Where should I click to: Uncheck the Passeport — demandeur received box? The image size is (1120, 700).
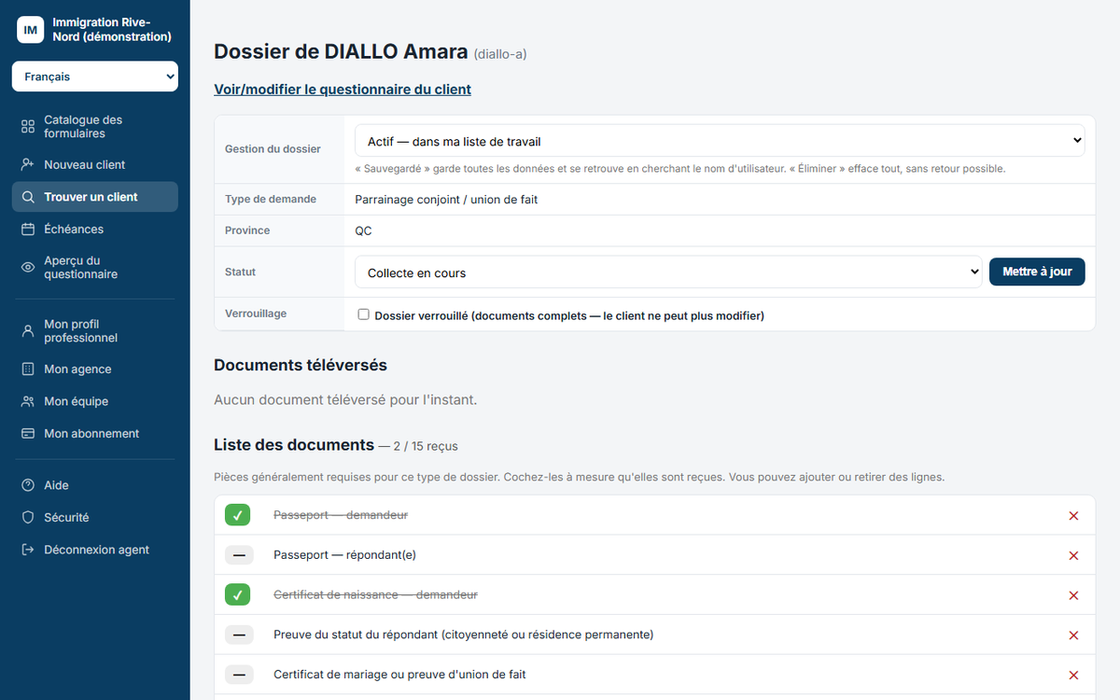[x=237, y=515]
